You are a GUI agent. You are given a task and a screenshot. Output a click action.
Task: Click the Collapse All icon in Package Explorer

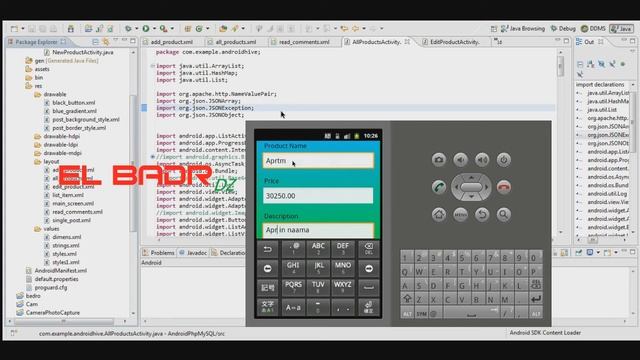click(95, 42)
